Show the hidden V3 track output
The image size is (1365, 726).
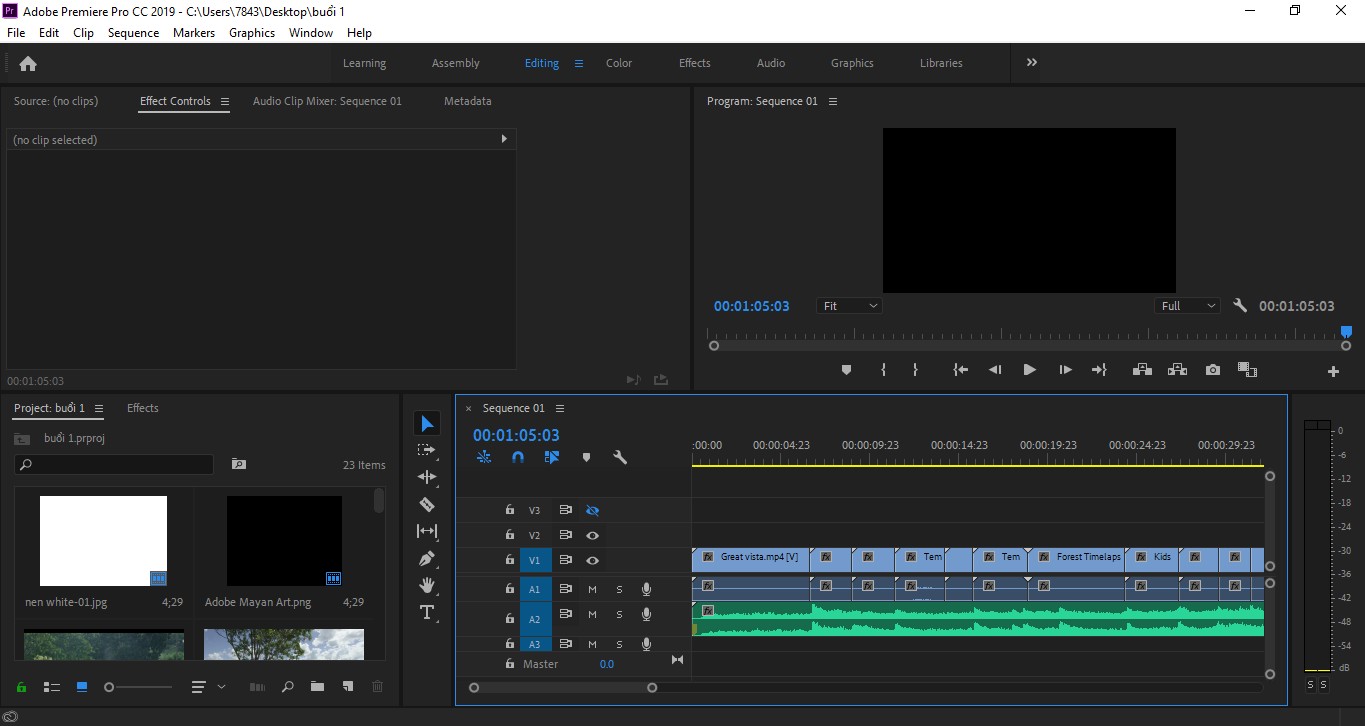click(592, 510)
